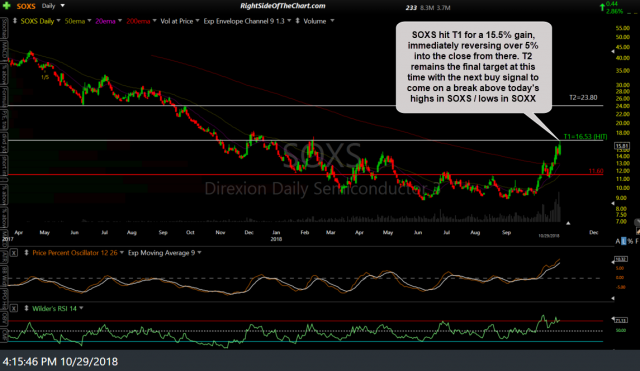Select the A arithmetic scale toggle
This screenshot has width=640, height=371.
(618, 241)
